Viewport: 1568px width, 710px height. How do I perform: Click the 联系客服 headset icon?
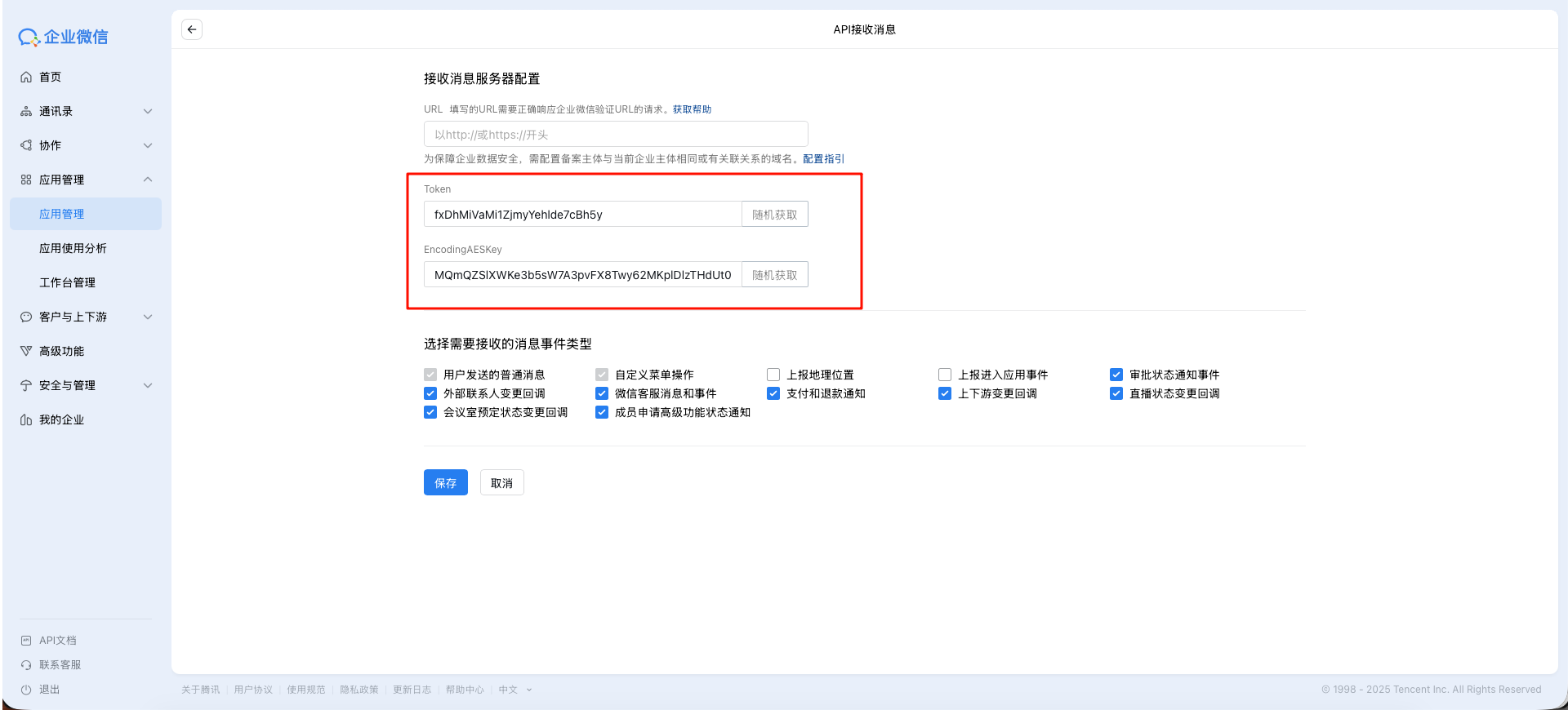pyautogui.click(x=26, y=665)
